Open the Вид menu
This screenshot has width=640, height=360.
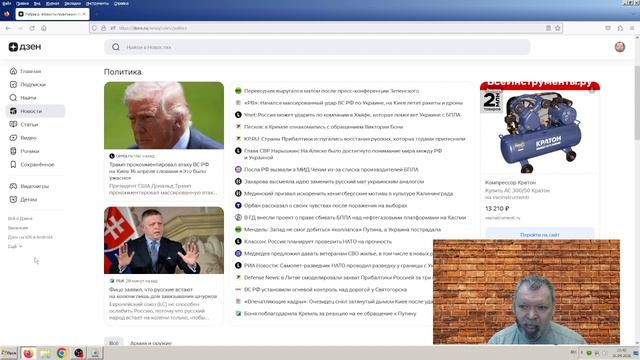(37, 3)
